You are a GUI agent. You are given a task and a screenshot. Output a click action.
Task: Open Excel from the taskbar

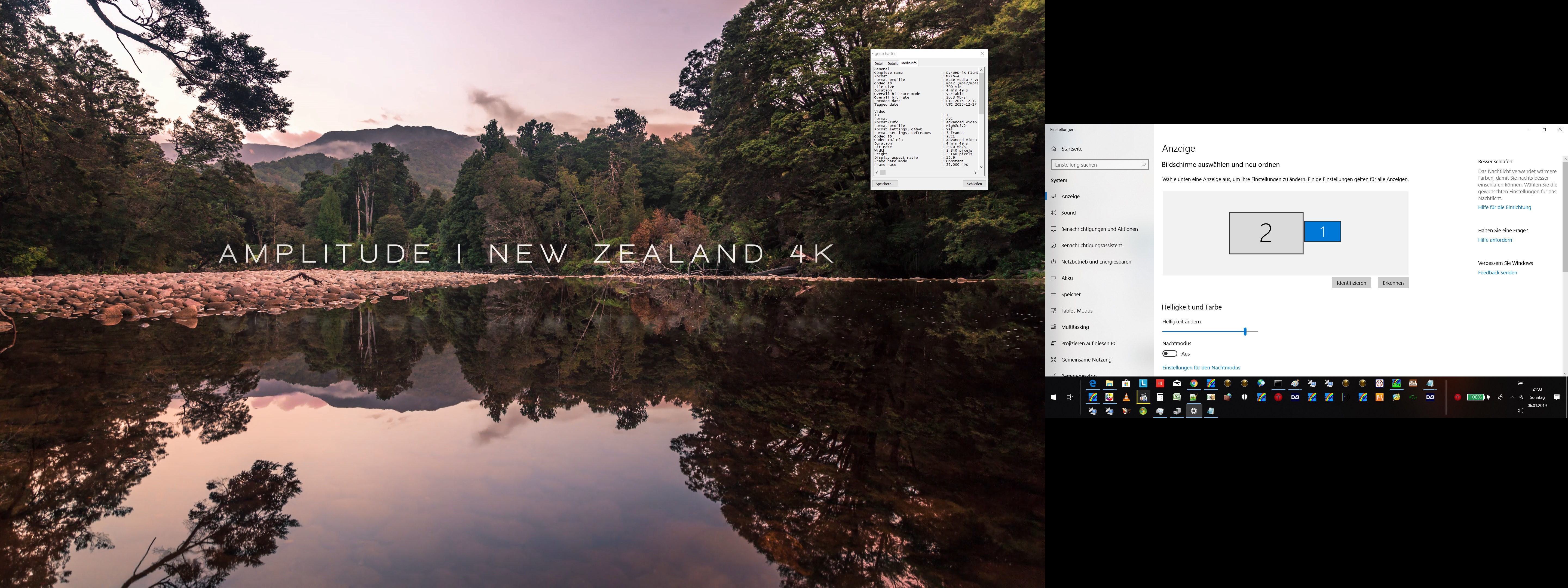pos(1177,397)
